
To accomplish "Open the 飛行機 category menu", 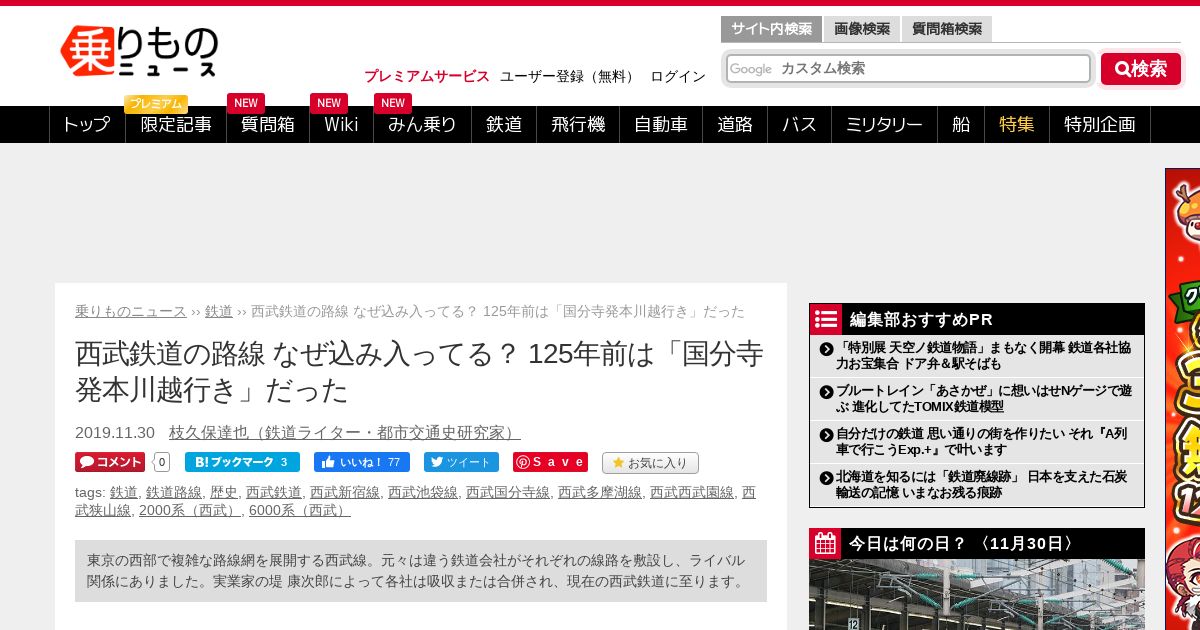I will coord(578,124).
